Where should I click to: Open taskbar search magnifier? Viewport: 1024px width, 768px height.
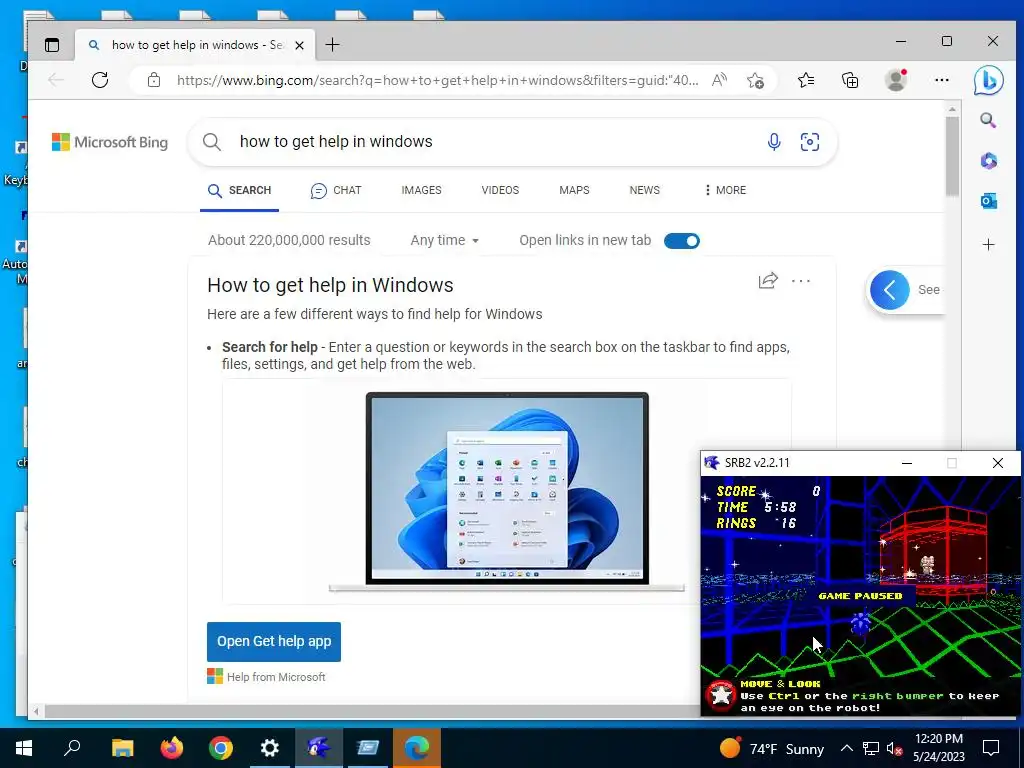(72, 748)
